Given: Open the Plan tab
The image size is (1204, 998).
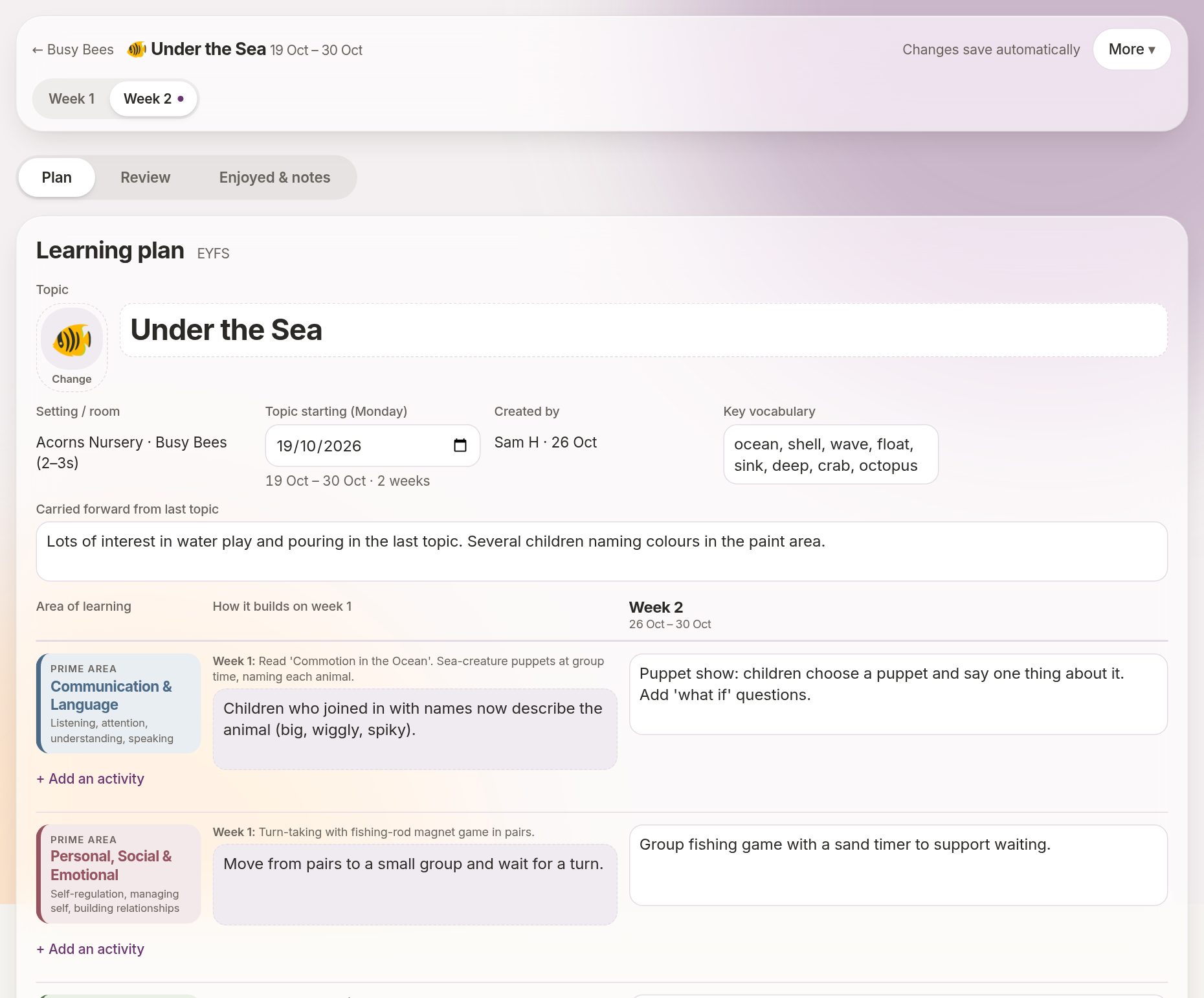Looking at the screenshot, I should [57, 177].
